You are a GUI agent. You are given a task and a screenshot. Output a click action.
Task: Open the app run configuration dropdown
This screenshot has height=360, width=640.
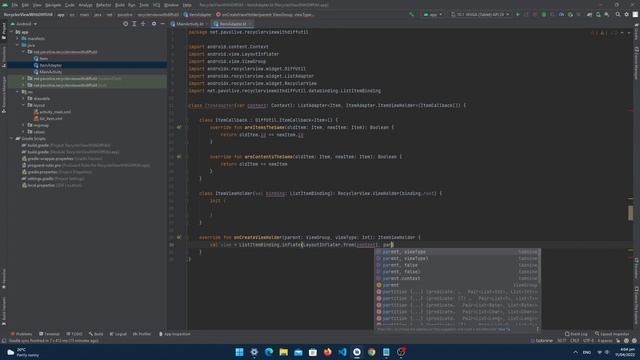coord(433,14)
